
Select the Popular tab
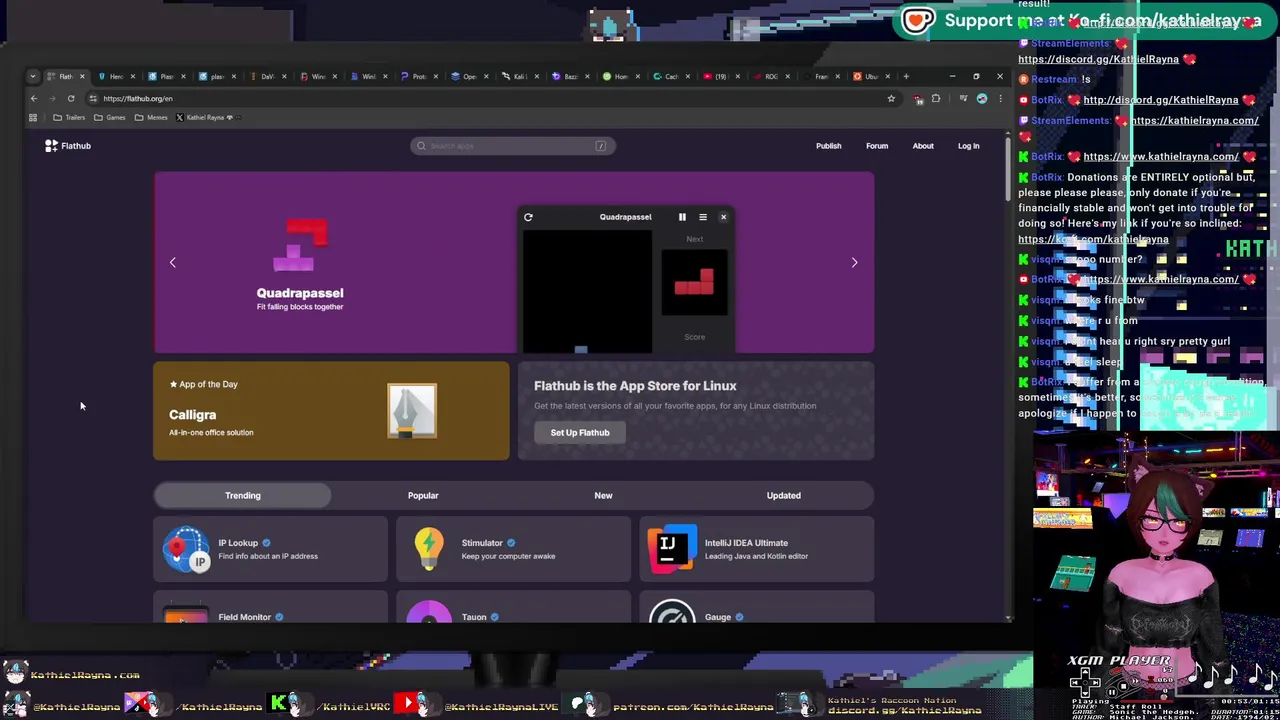click(423, 495)
